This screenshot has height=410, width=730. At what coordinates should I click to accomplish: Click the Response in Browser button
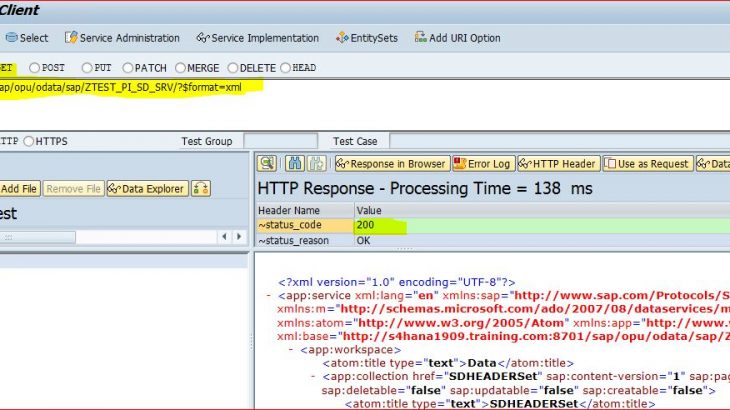point(391,164)
